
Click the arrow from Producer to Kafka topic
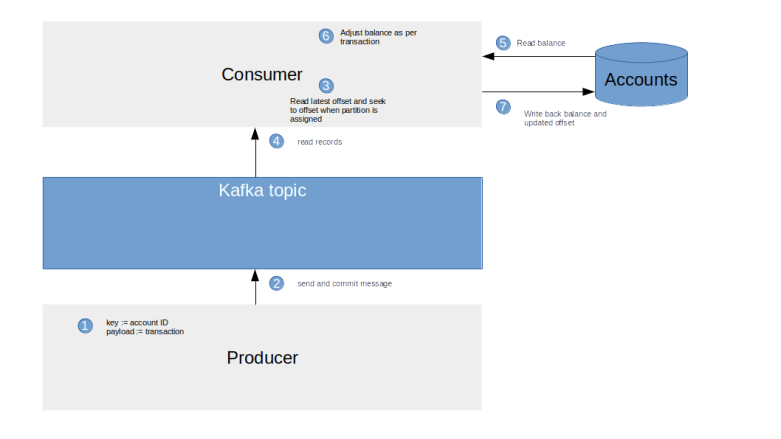256,287
